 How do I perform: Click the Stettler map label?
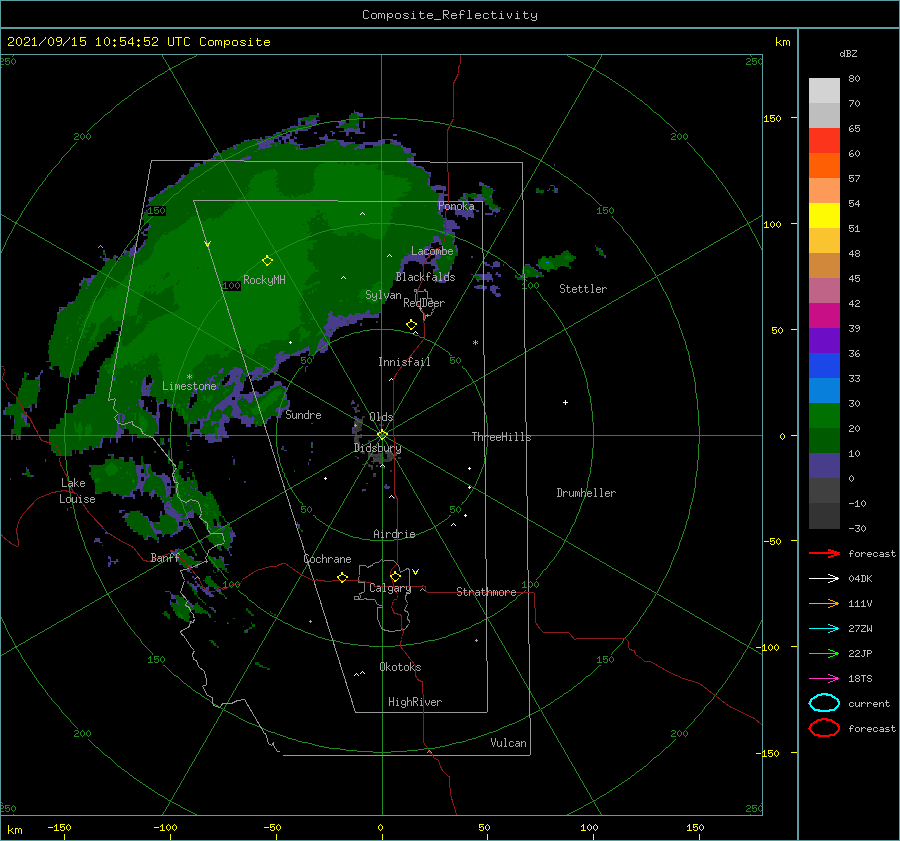point(583,289)
